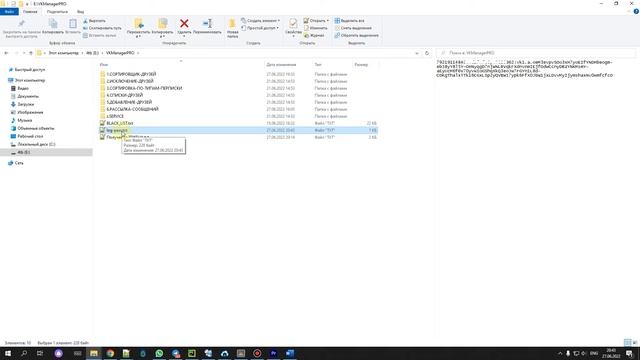Open Pictures (Изображения) in sidebar

coord(30,112)
